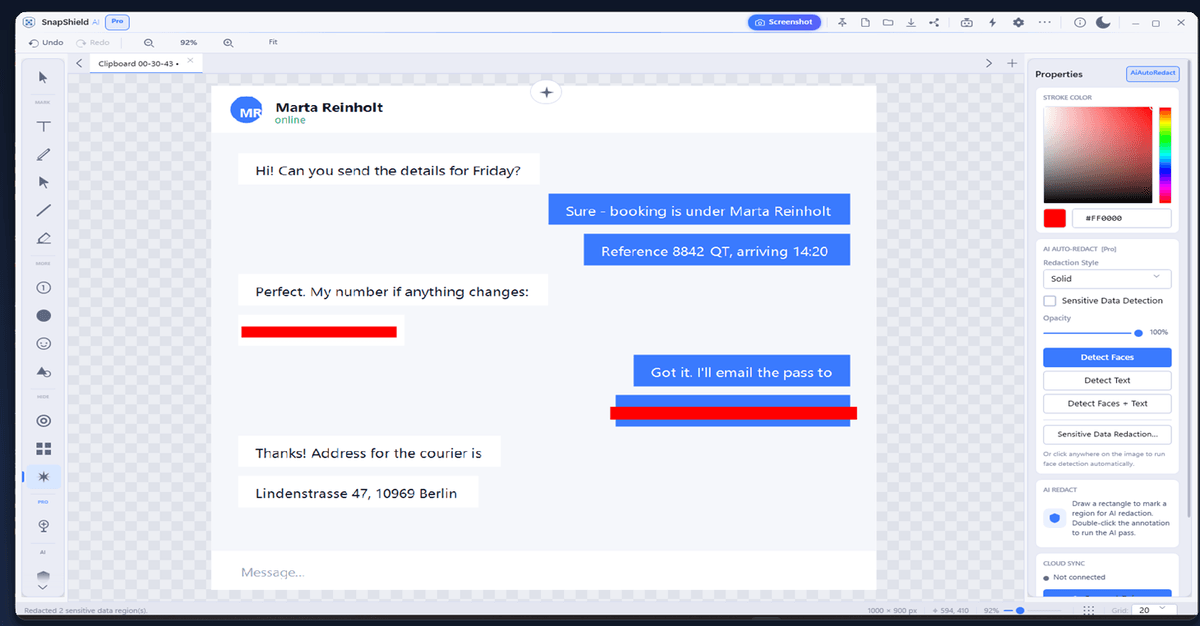
Task: Open Settings gear icon
Action: point(1018,22)
